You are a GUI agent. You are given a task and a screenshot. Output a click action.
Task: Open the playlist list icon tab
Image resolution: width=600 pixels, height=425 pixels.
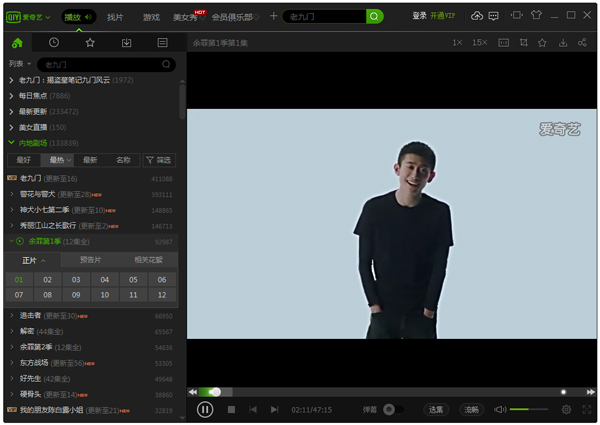[x=162, y=42]
